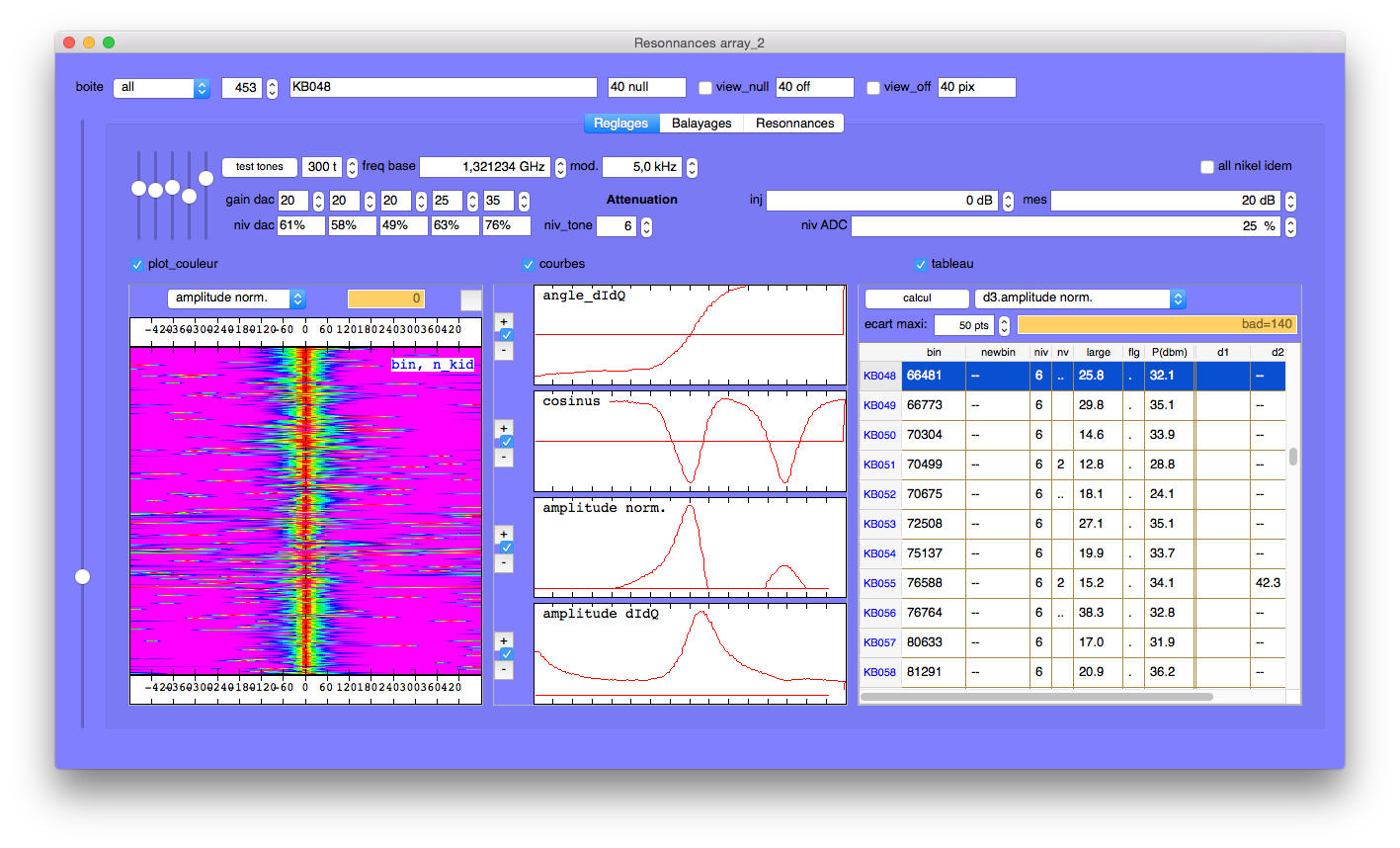
Task: Switch to the Balayages tab
Action: point(701,124)
